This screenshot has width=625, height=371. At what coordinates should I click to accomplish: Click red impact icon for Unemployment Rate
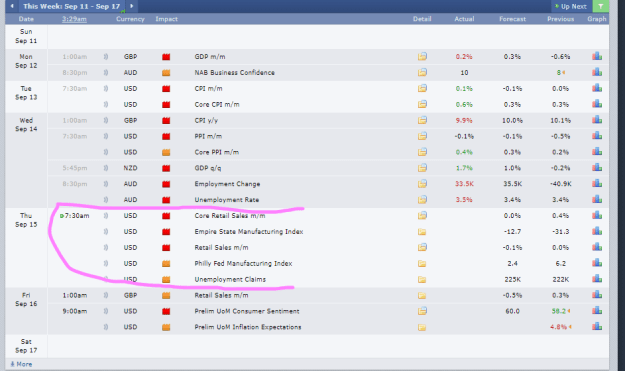click(166, 200)
